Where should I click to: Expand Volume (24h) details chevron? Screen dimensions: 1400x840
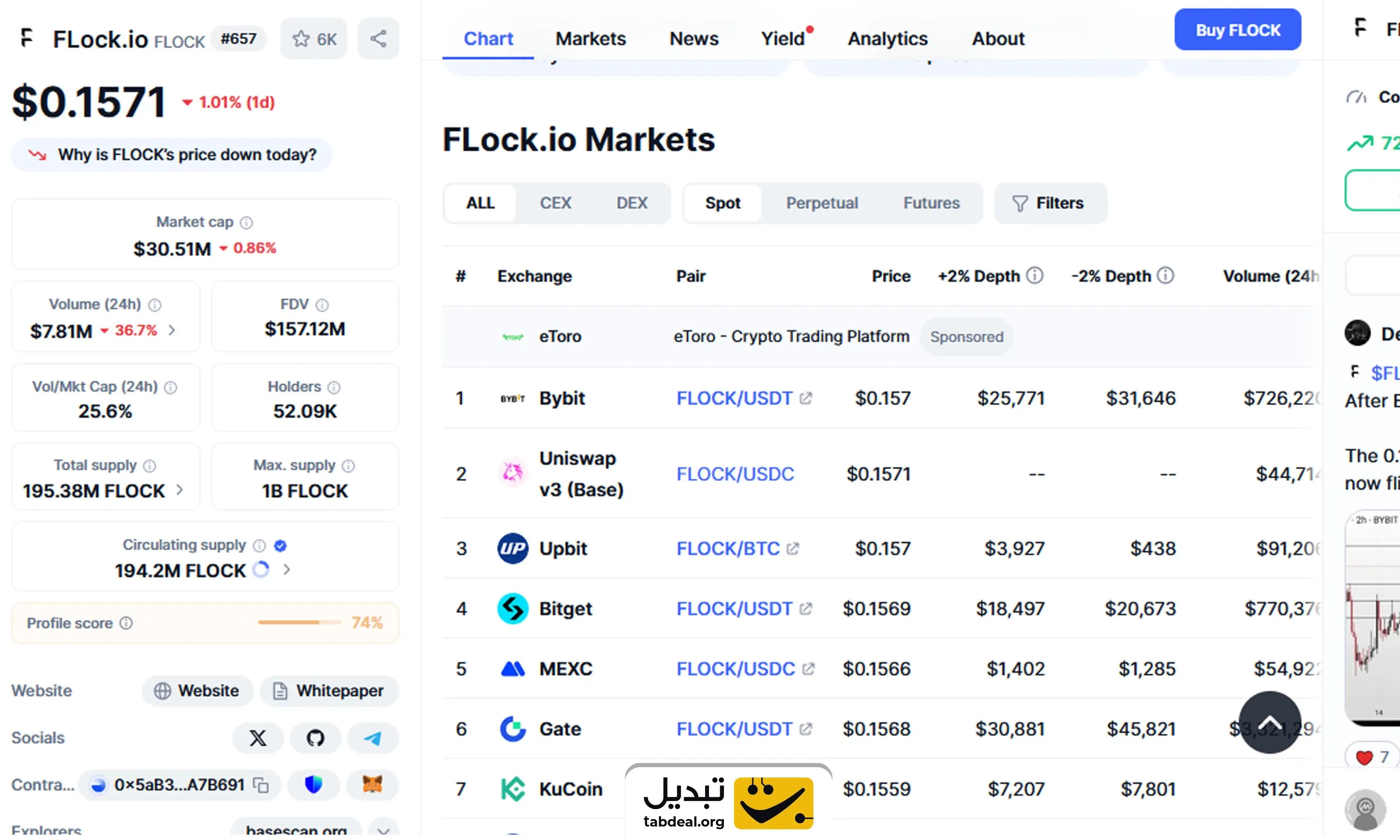click(172, 330)
